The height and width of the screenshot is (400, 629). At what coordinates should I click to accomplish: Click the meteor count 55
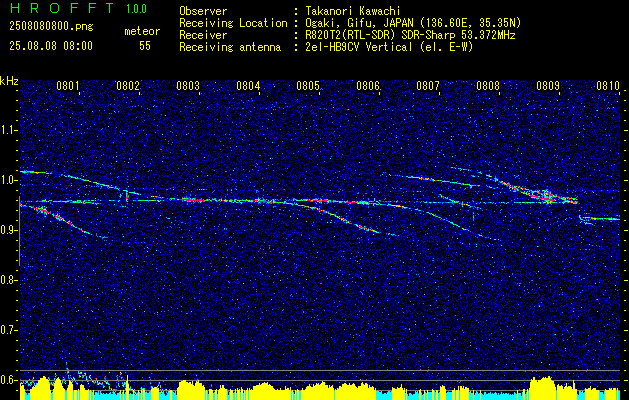[145, 46]
